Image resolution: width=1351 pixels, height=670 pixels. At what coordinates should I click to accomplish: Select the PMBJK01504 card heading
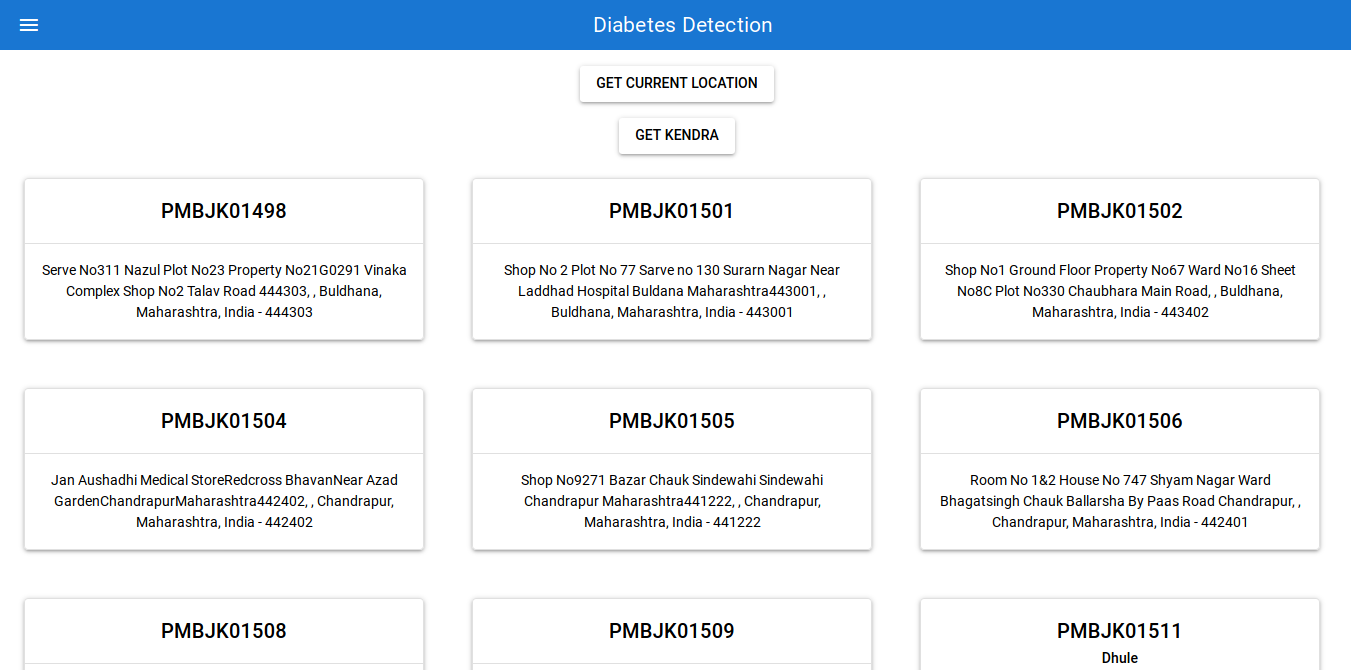point(224,421)
